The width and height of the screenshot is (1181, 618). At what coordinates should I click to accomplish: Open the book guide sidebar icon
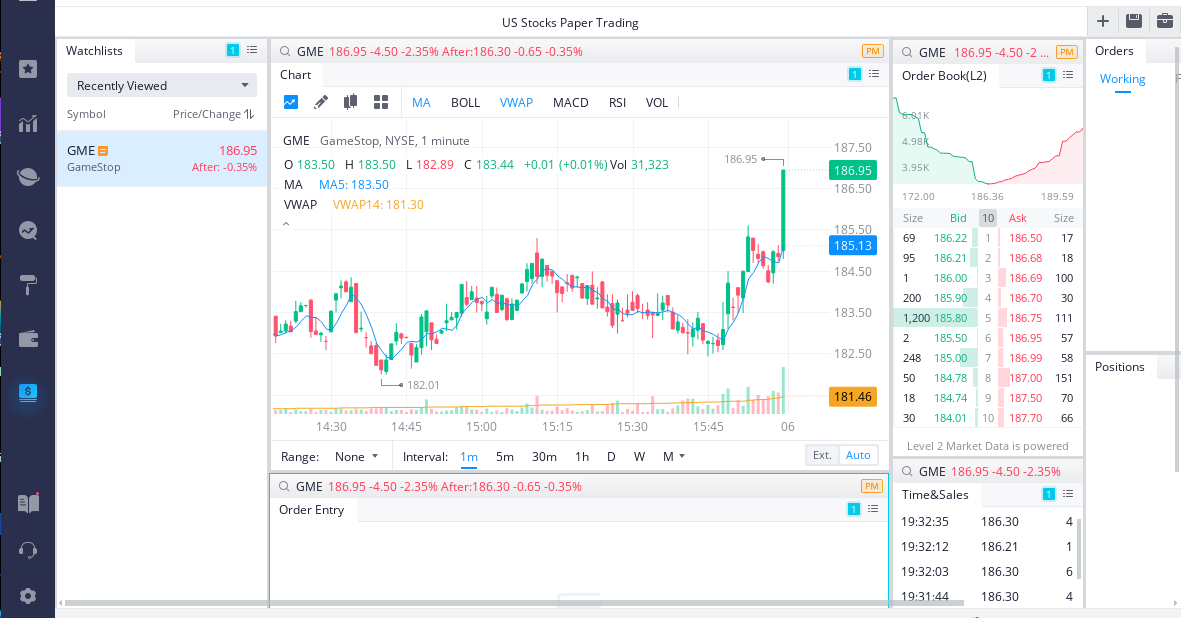click(x=28, y=503)
